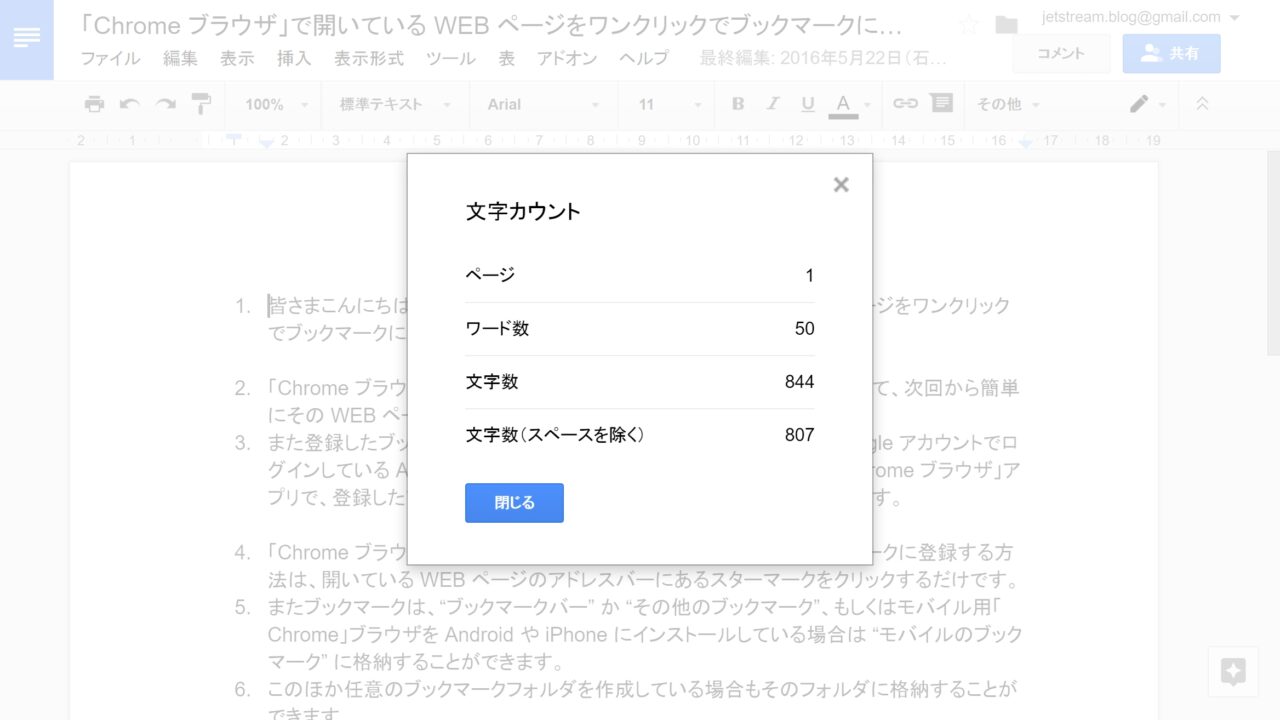Click the 共有 share button
The width and height of the screenshot is (1280, 720).
(1171, 54)
